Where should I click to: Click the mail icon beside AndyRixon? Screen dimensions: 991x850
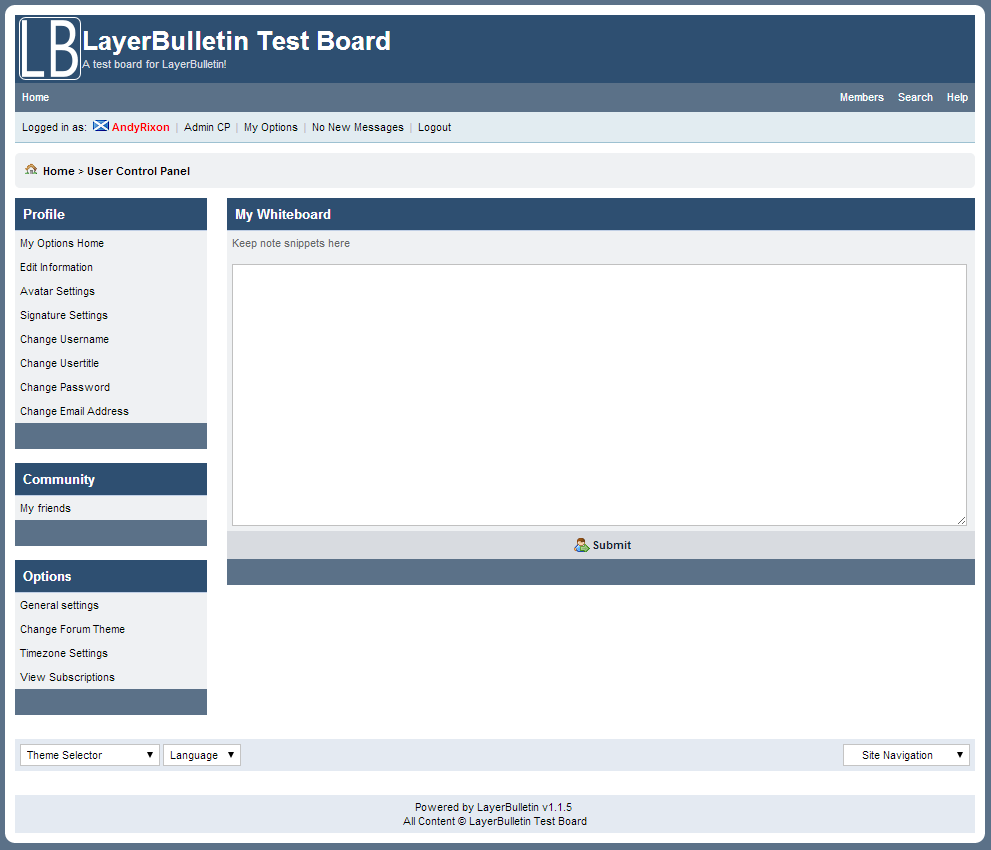pyautogui.click(x=100, y=126)
